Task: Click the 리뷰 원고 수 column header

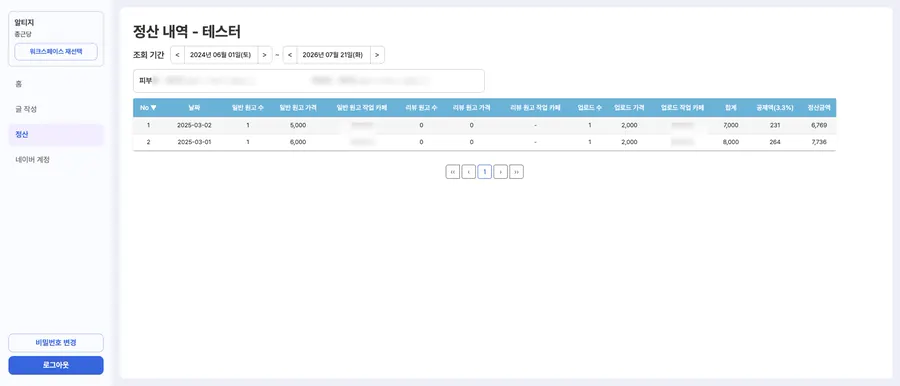Action: coord(421,108)
